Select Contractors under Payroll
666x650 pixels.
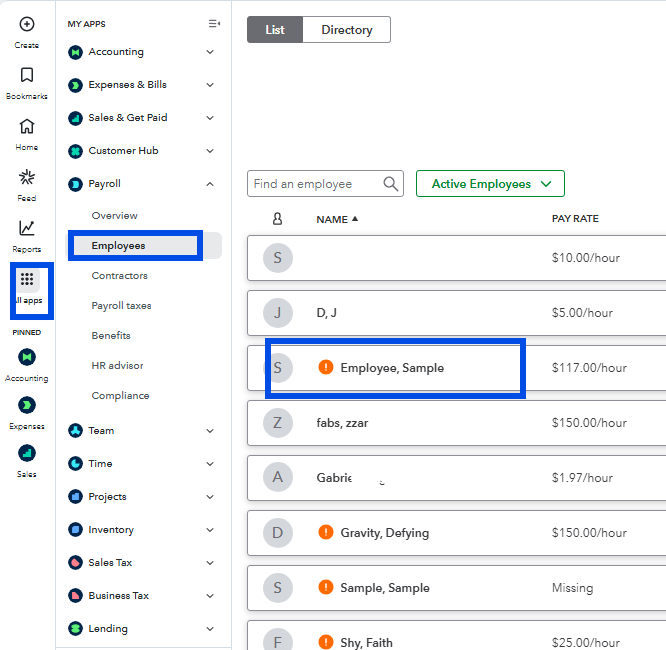click(x=119, y=276)
